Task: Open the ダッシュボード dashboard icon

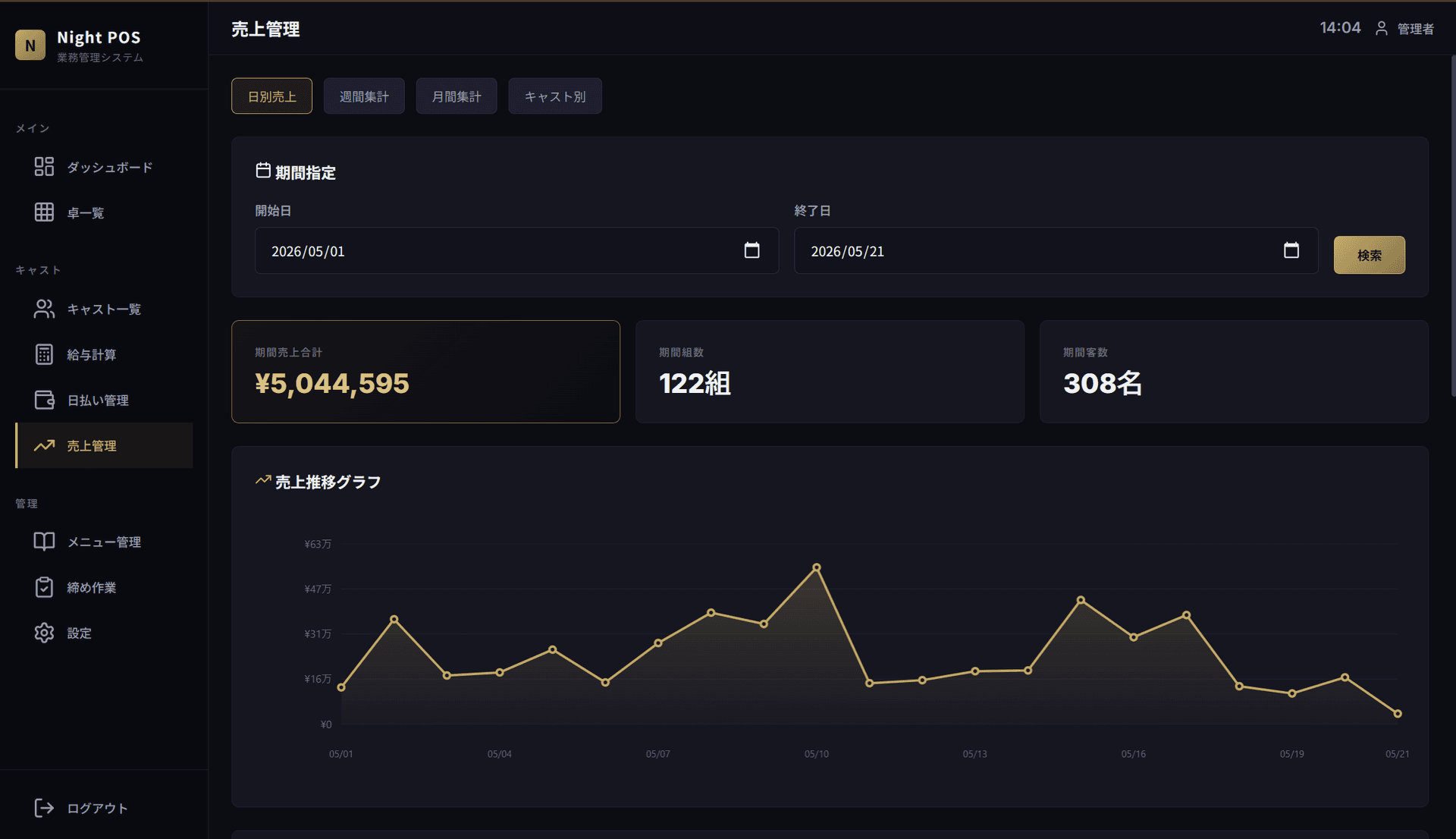Action: (x=44, y=167)
